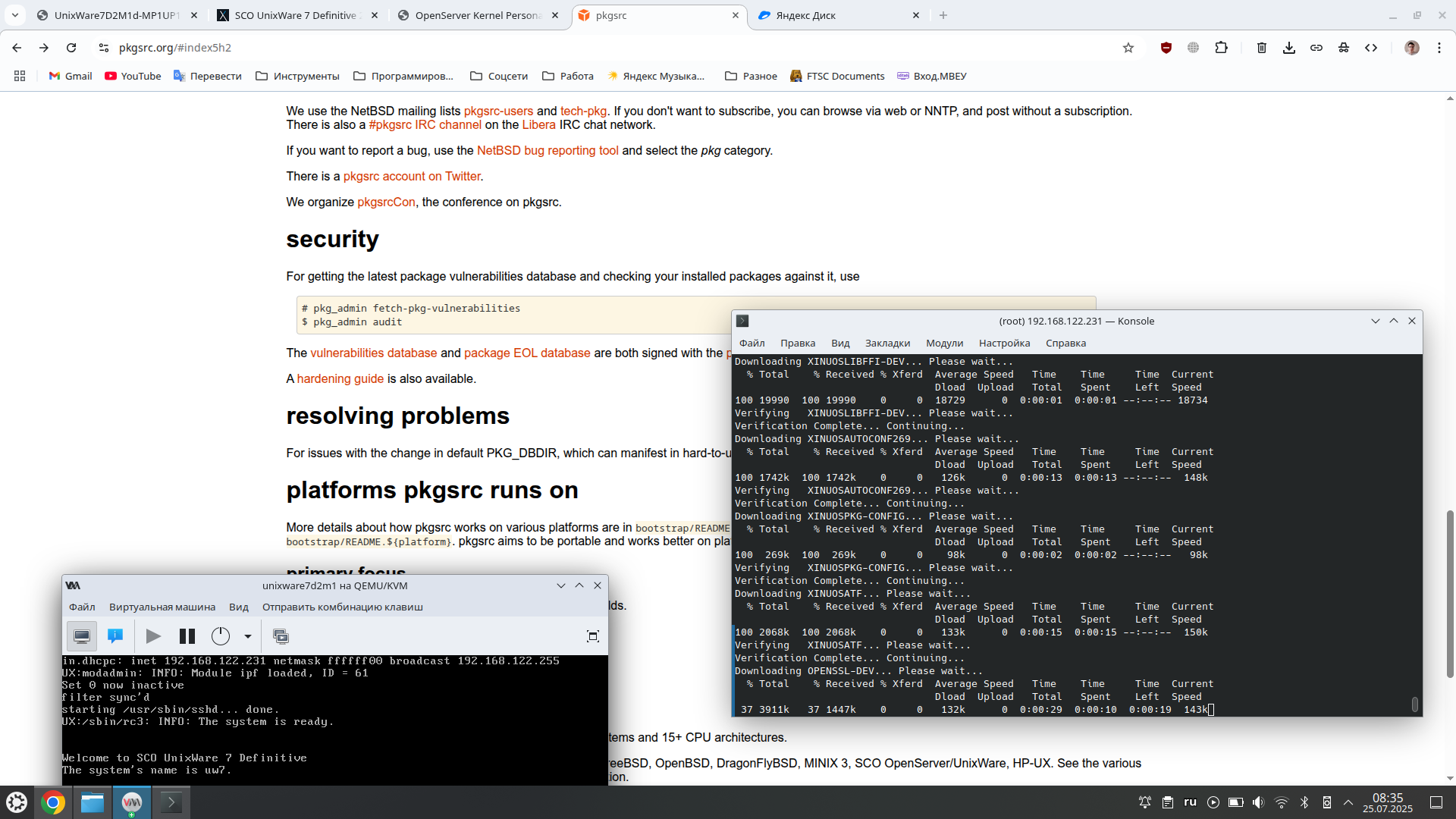The height and width of the screenshot is (819, 1456).
Task: Expand the shutdown options dropdown arrow
Action: tap(247, 636)
